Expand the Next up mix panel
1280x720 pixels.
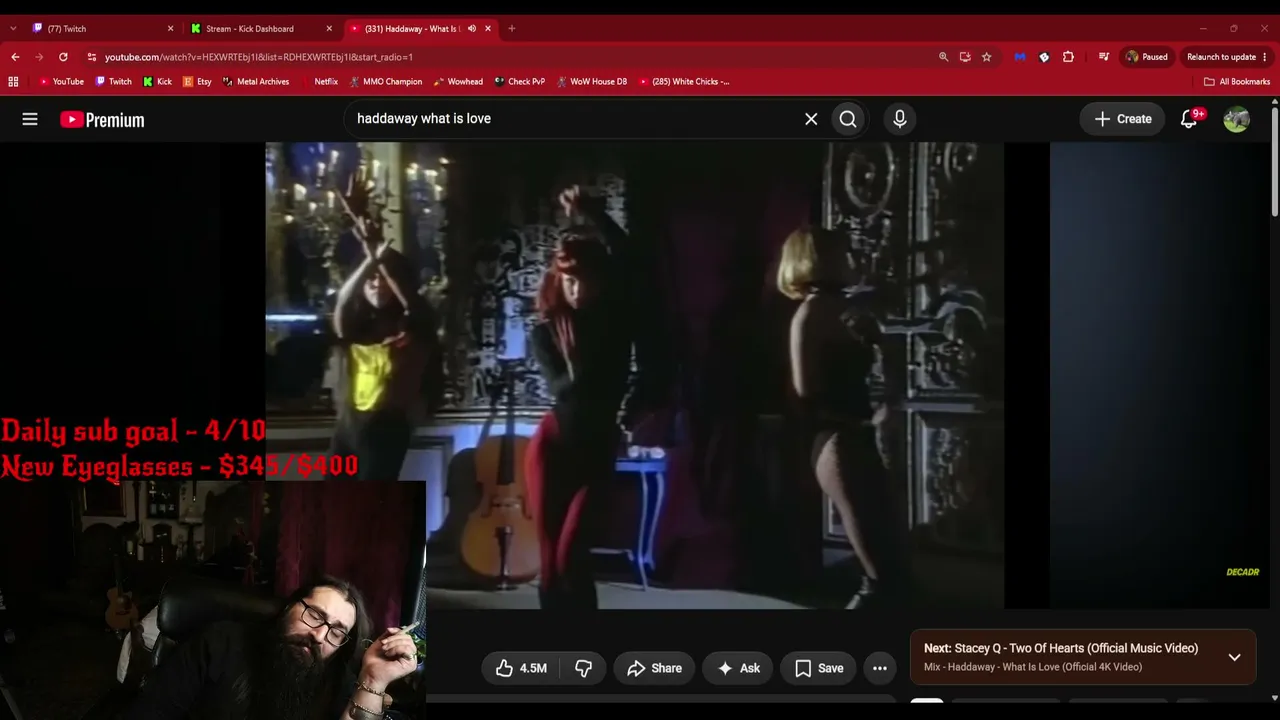[x=1235, y=657]
